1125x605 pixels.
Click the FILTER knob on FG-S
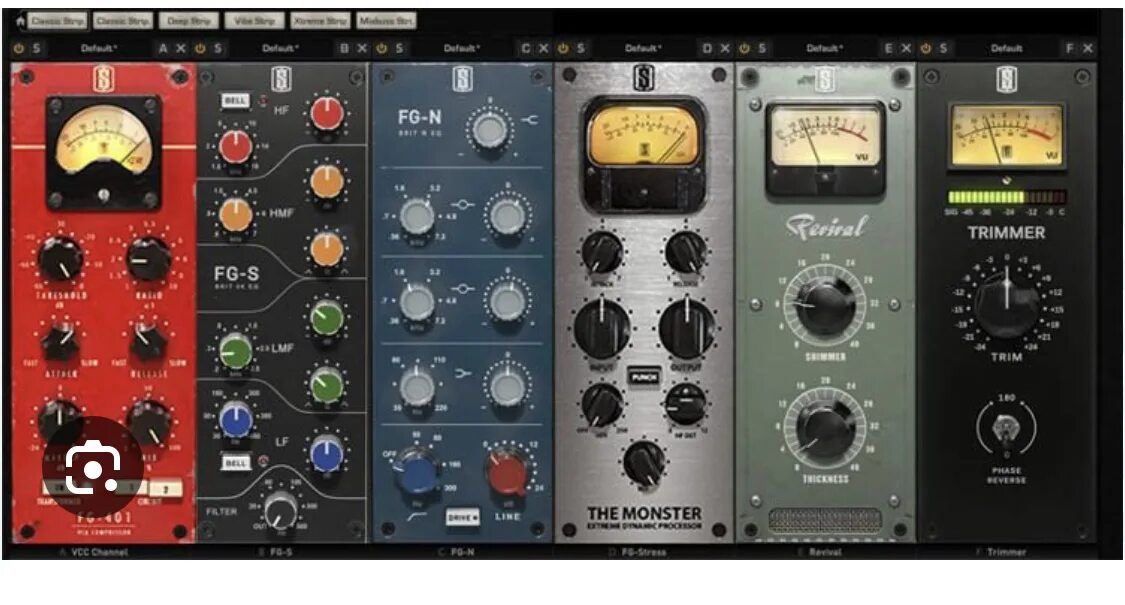pyautogui.click(x=281, y=511)
